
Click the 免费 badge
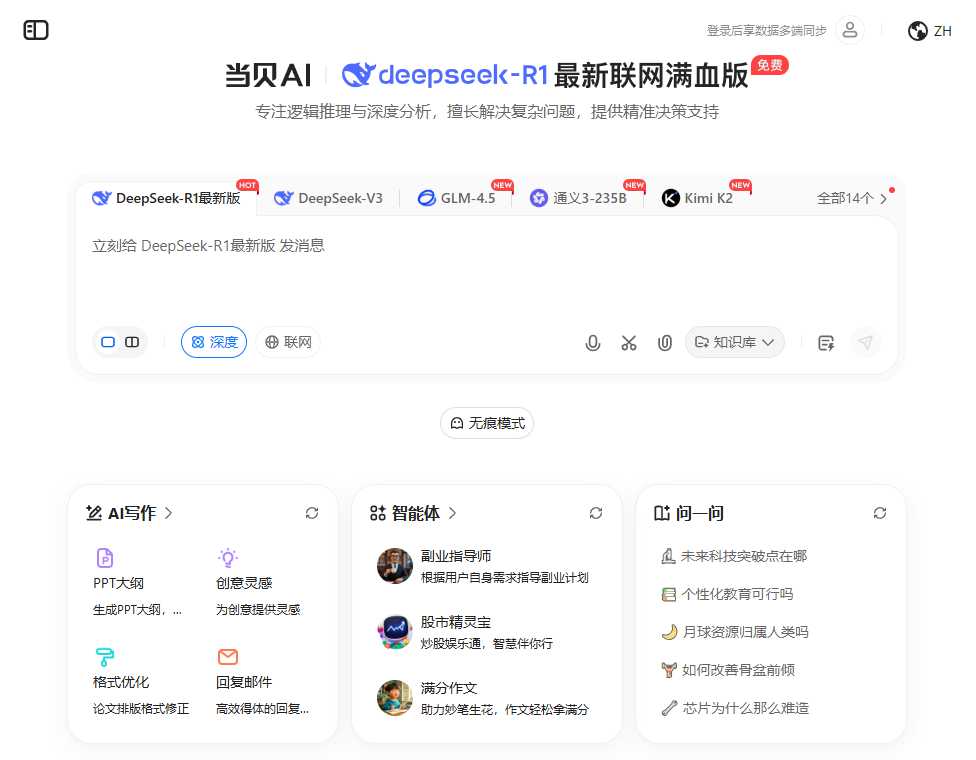[769, 65]
